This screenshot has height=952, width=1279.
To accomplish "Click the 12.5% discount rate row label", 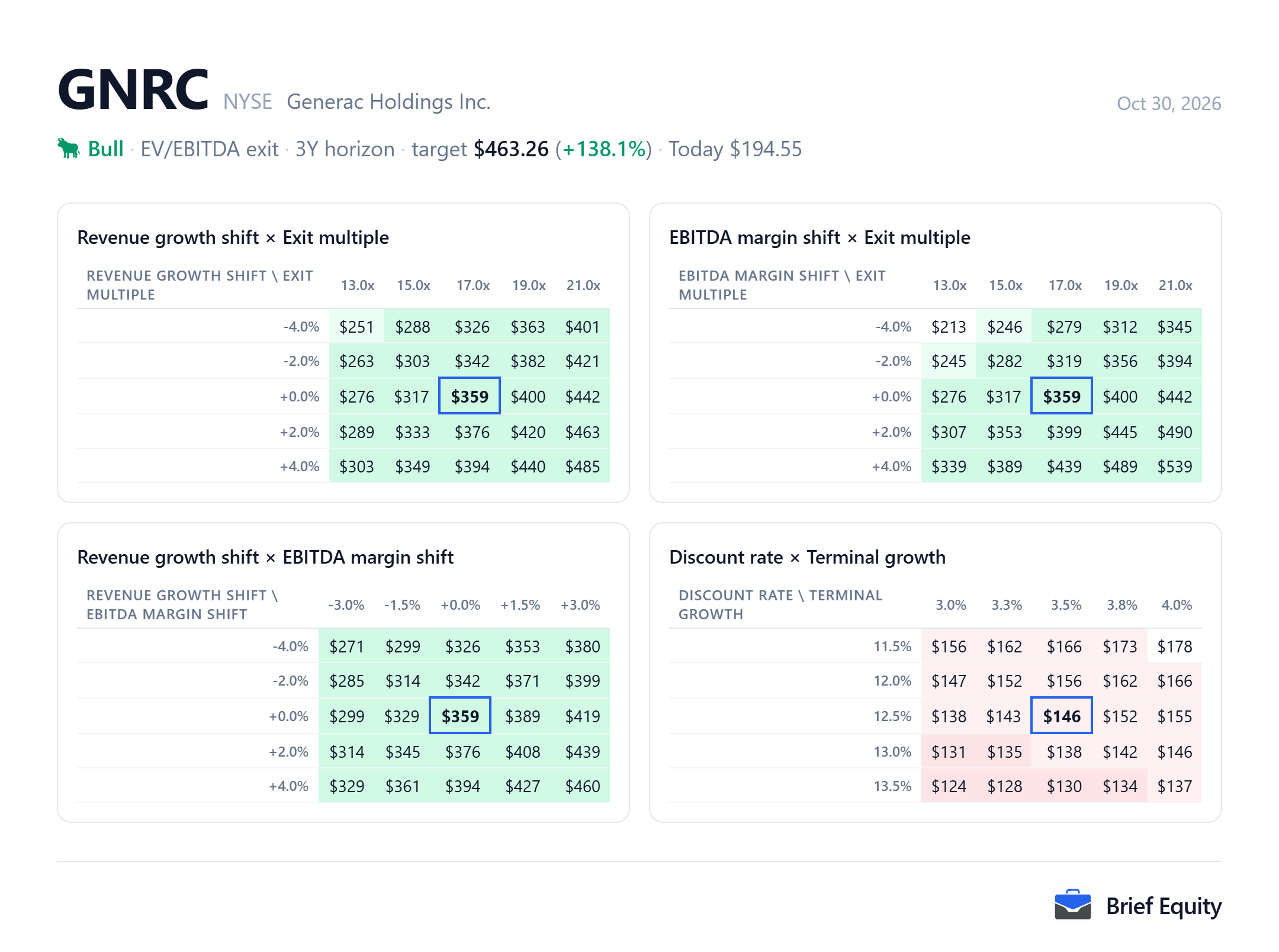I will tap(892, 716).
